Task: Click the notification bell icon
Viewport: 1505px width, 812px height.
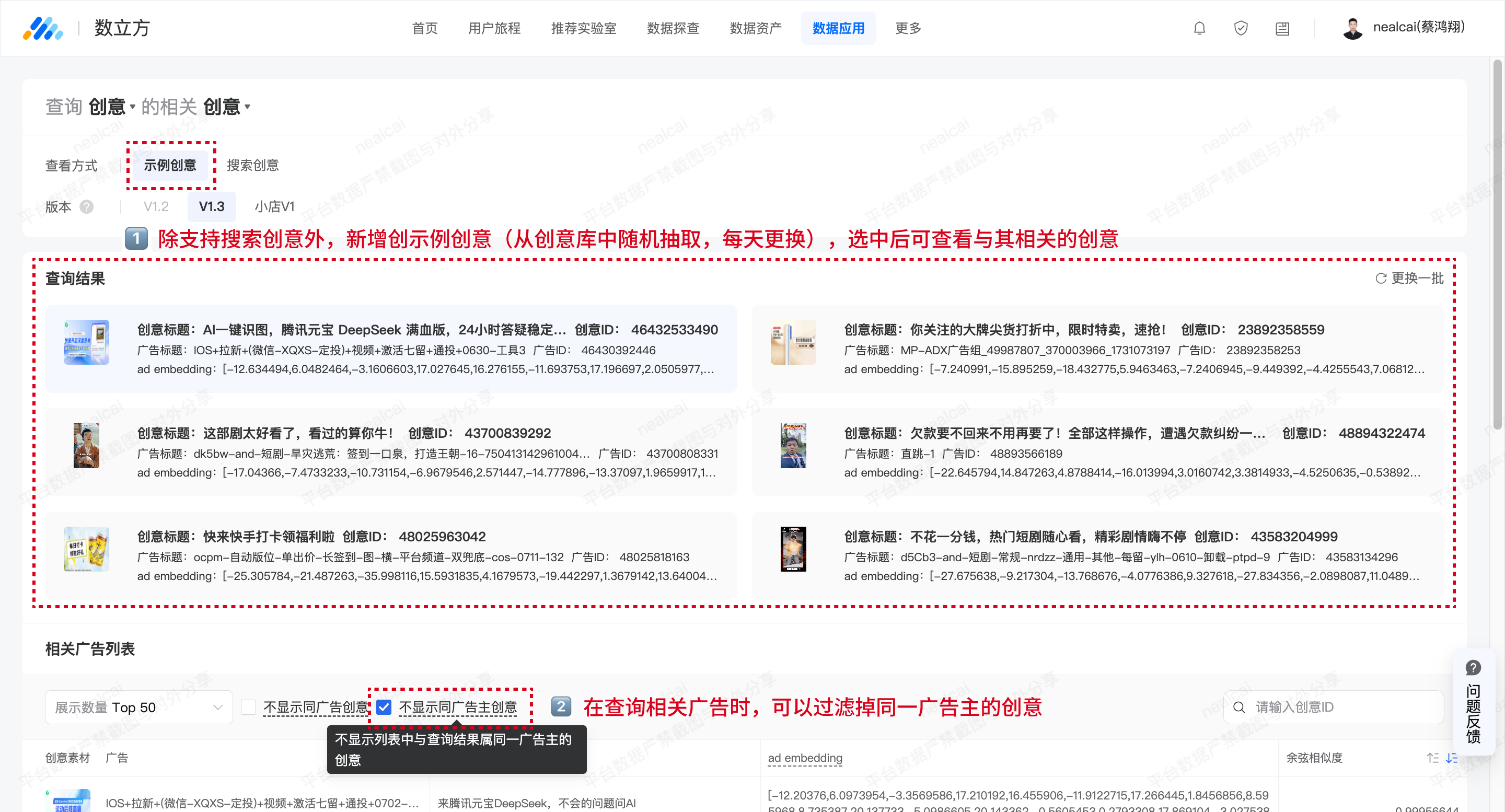Action: (1199, 28)
